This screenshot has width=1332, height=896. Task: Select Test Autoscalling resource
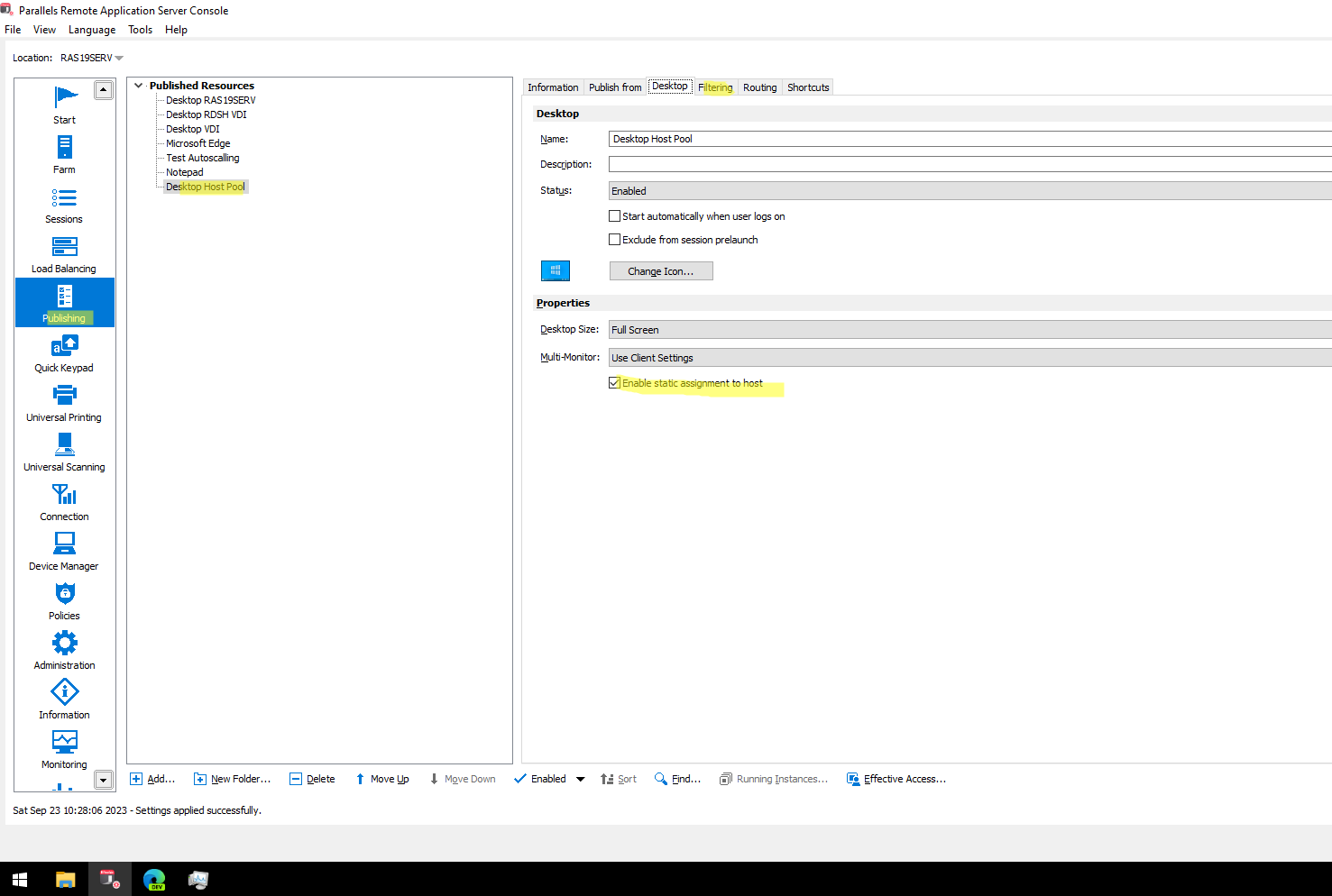coord(203,158)
